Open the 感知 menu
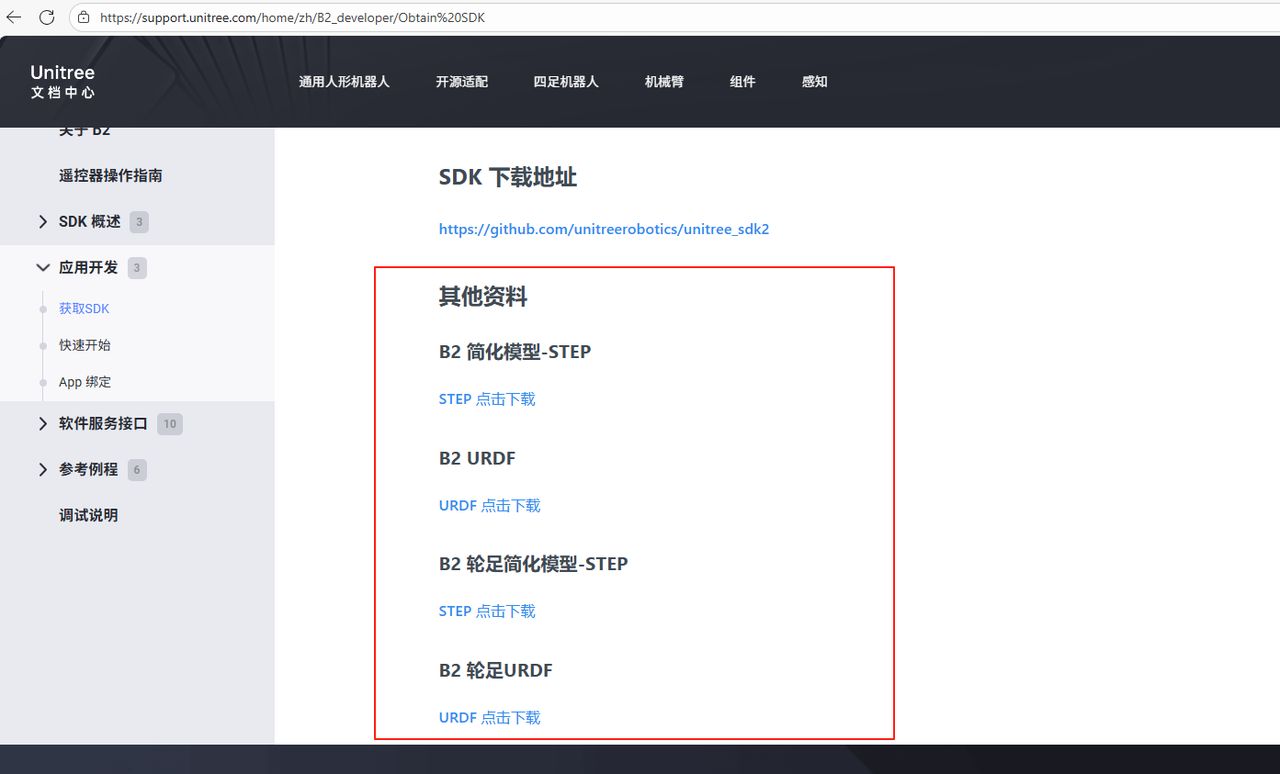This screenshot has width=1280, height=774. (814, 82)
